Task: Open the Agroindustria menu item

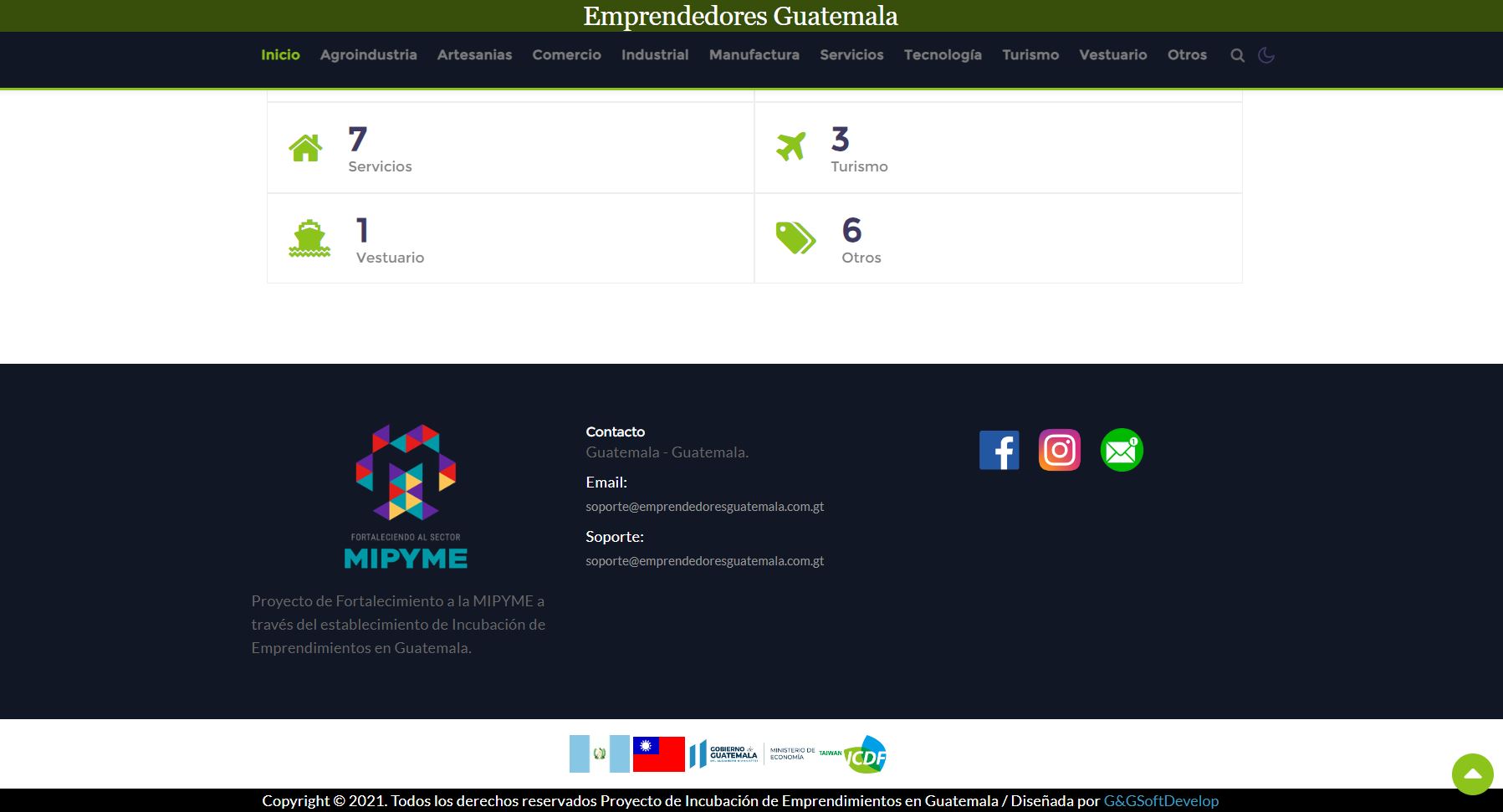Action: pyautogui.click(x=368, y=55)
